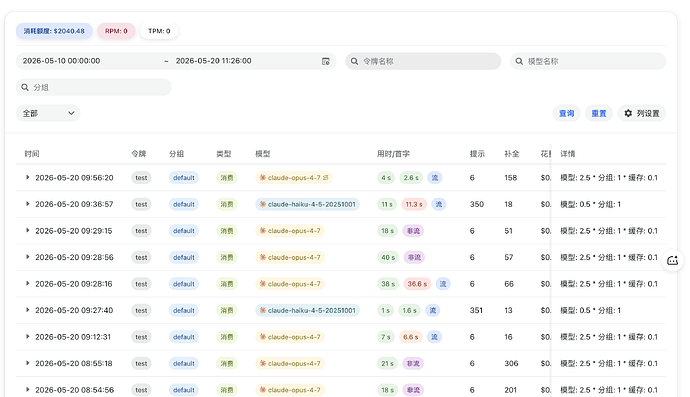Click the 36.6 s first-token badge
The width and height of the screenshot is (690, 397).
[x=417, y=283]
